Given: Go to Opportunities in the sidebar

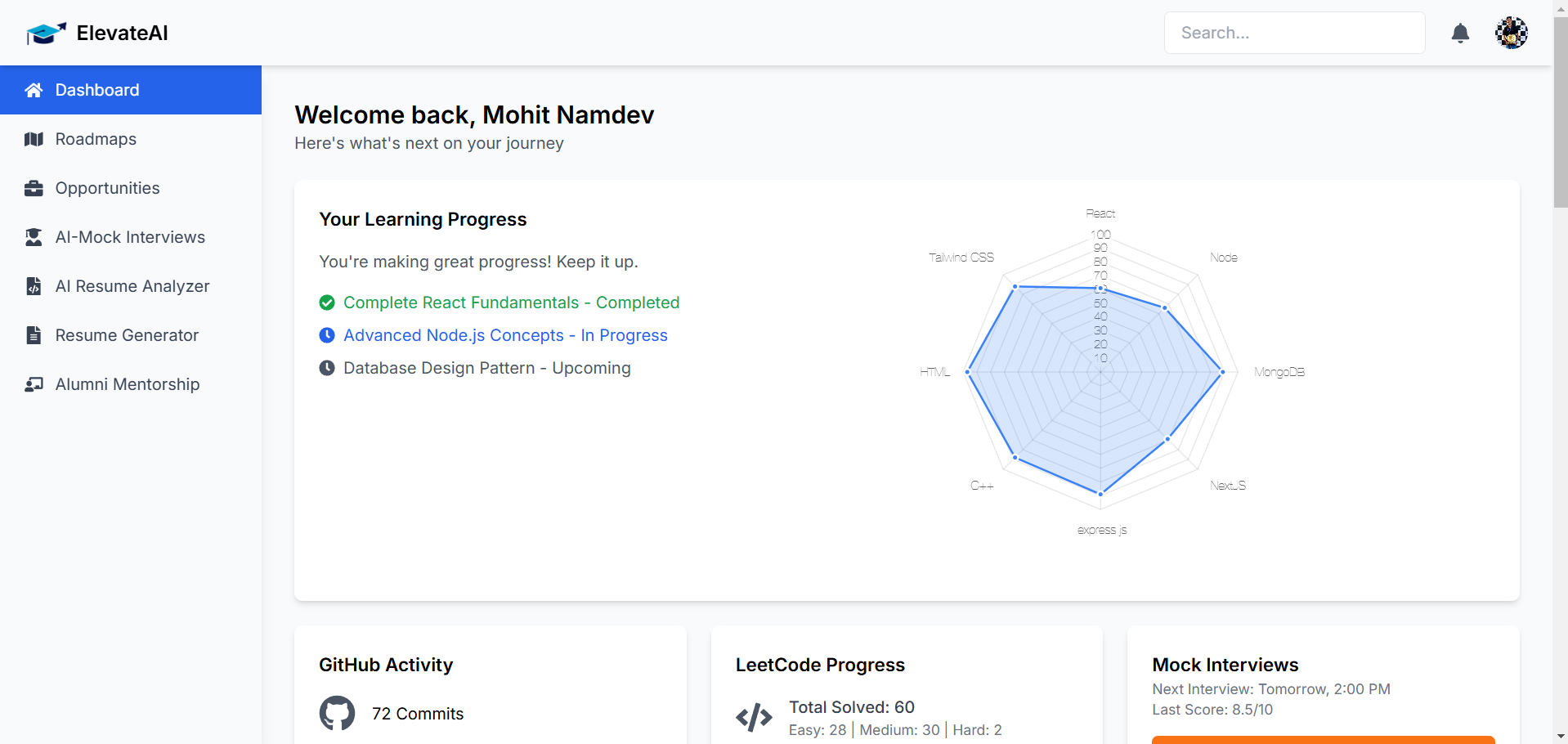Looking at the screenshot, I should [107, 188].
